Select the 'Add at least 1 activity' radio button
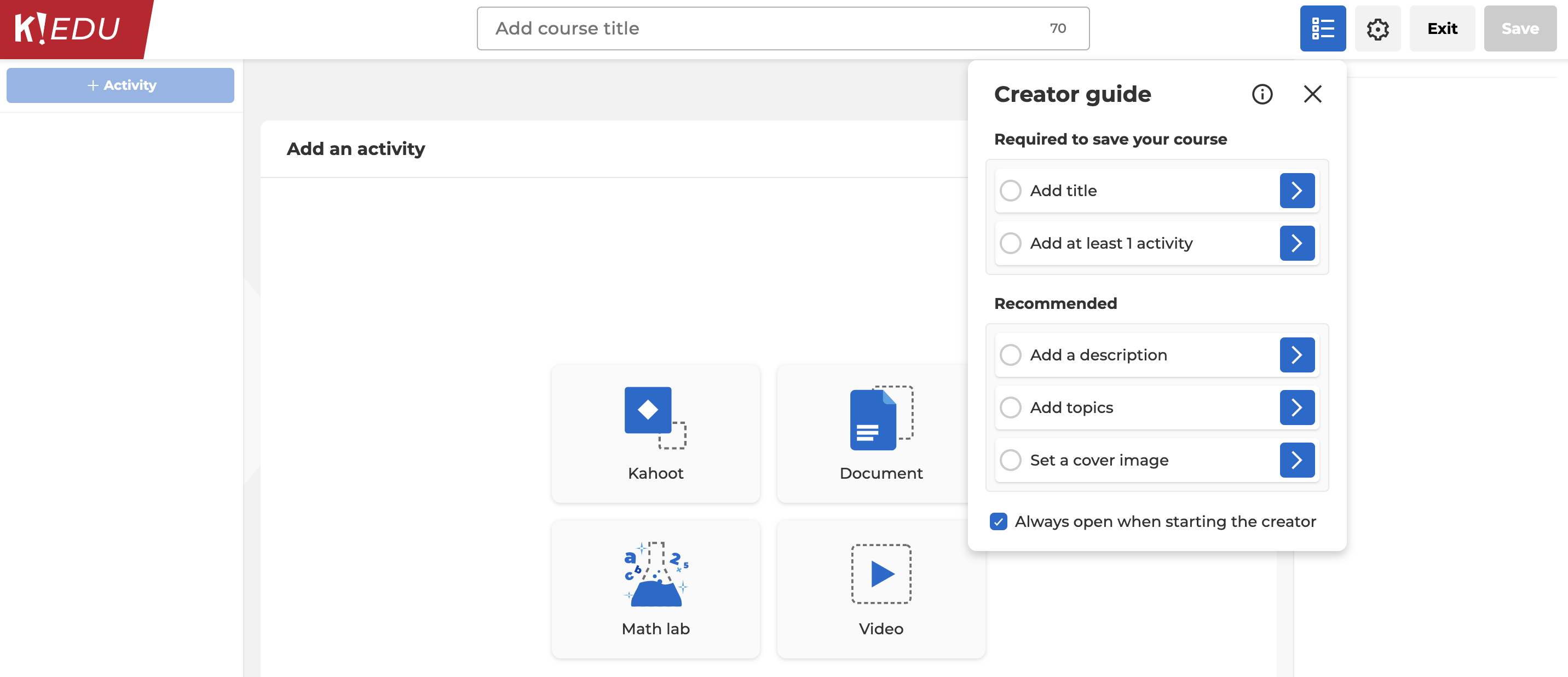The width and height of the screenshot is (1568, 677). 1011,243
